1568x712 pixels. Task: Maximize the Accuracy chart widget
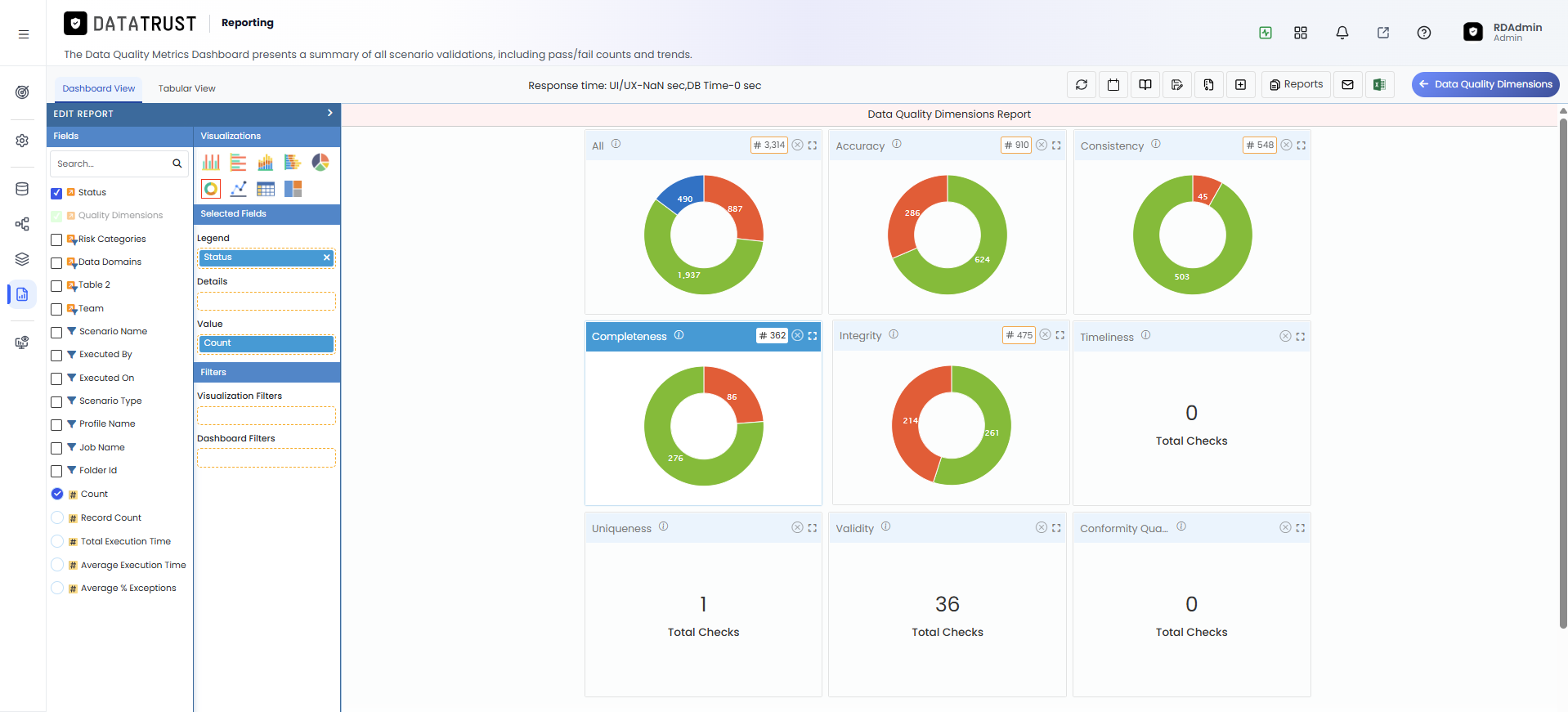[x=1056, y=146]
